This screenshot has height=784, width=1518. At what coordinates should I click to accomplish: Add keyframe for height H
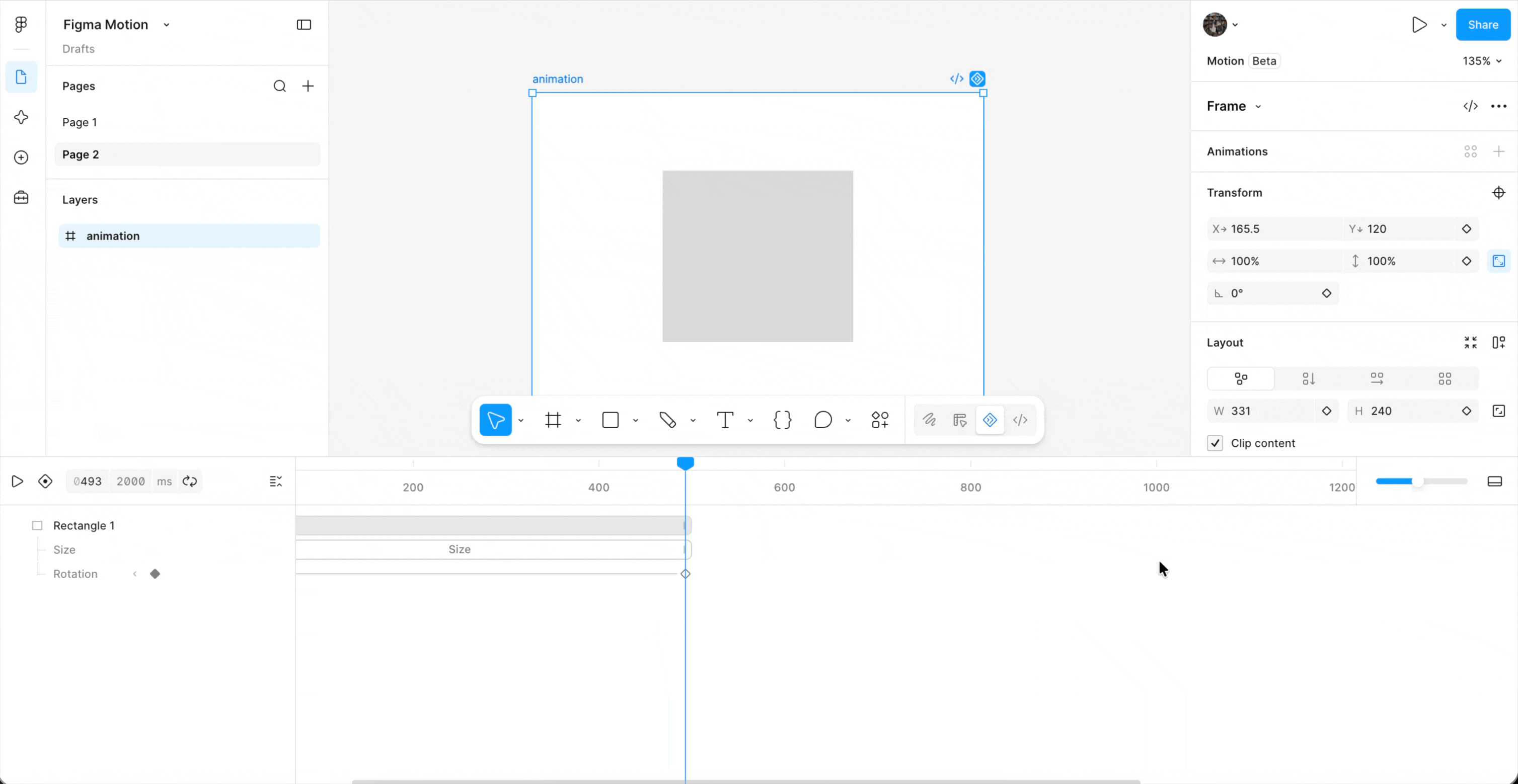1467,411
